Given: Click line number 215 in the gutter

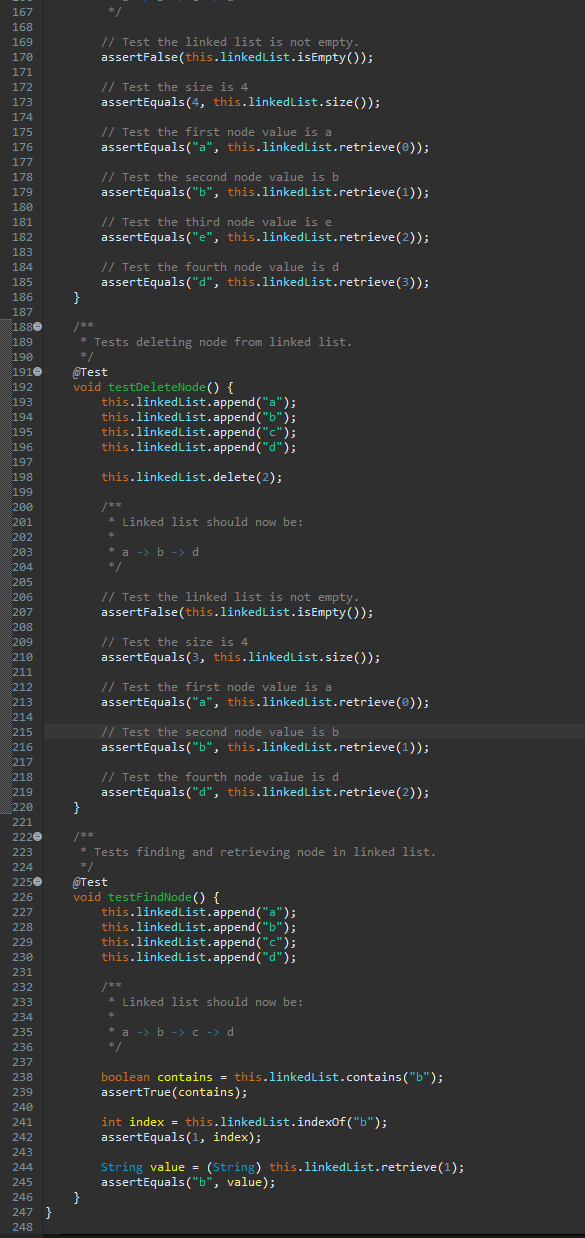Looking at the screenshot, I should click(17, 732).
